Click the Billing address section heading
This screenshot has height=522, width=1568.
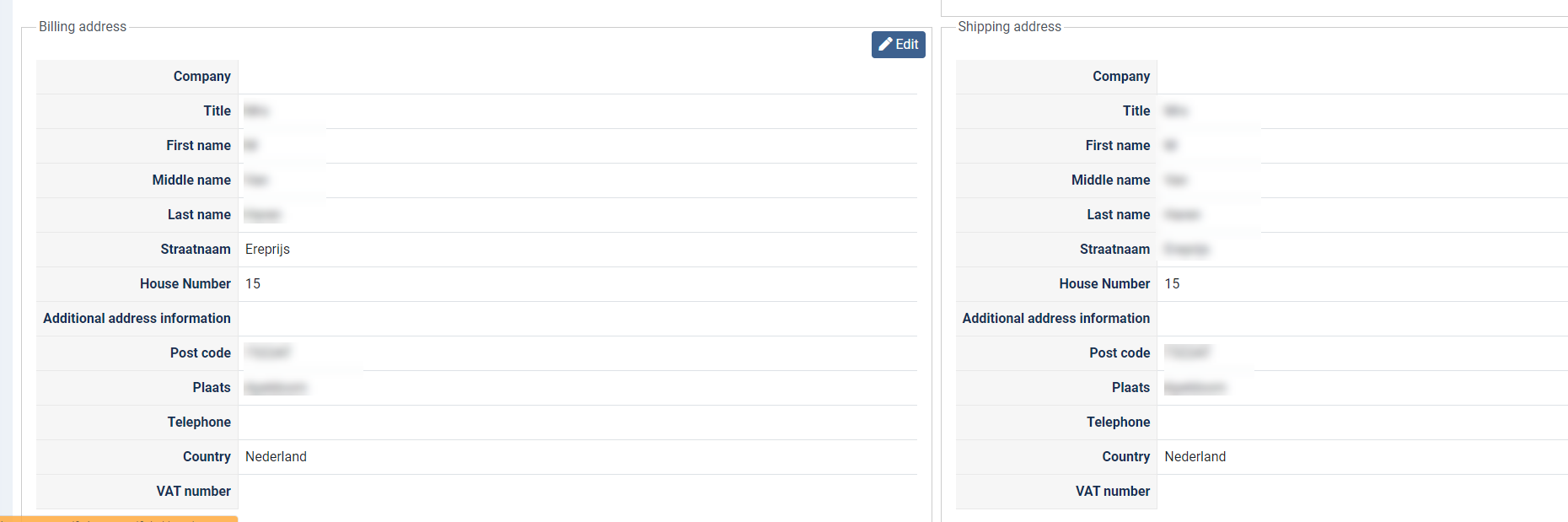point(83,27)
